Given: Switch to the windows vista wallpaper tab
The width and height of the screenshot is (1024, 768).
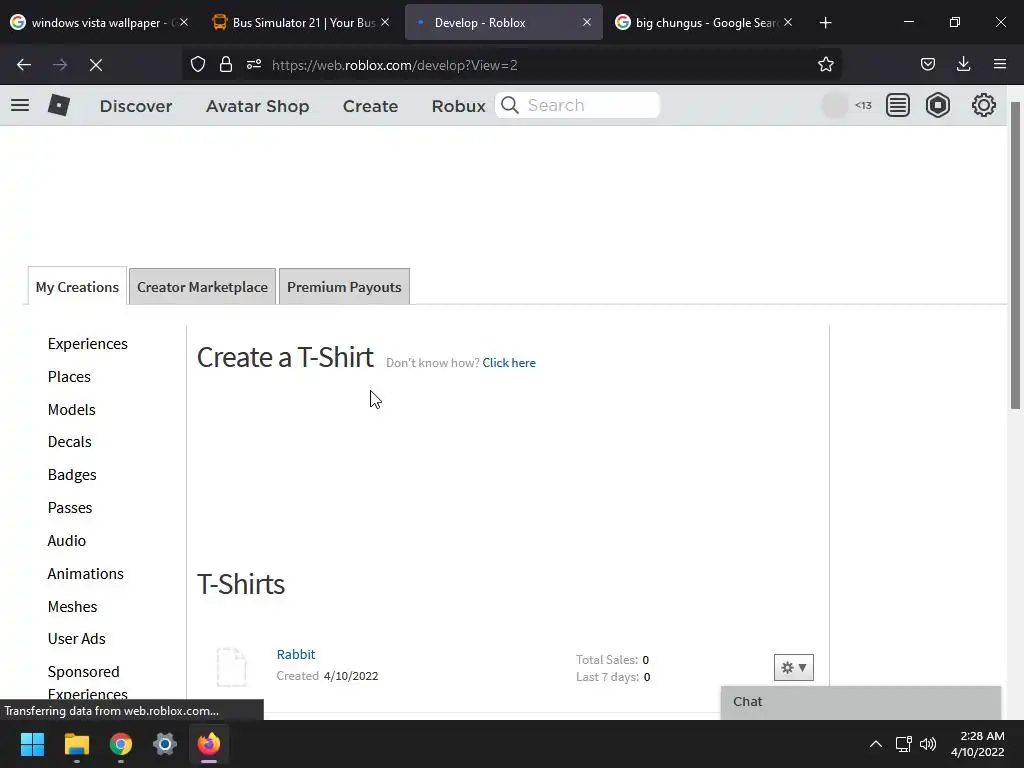Looking at the screenshot, I should (98, 23).
